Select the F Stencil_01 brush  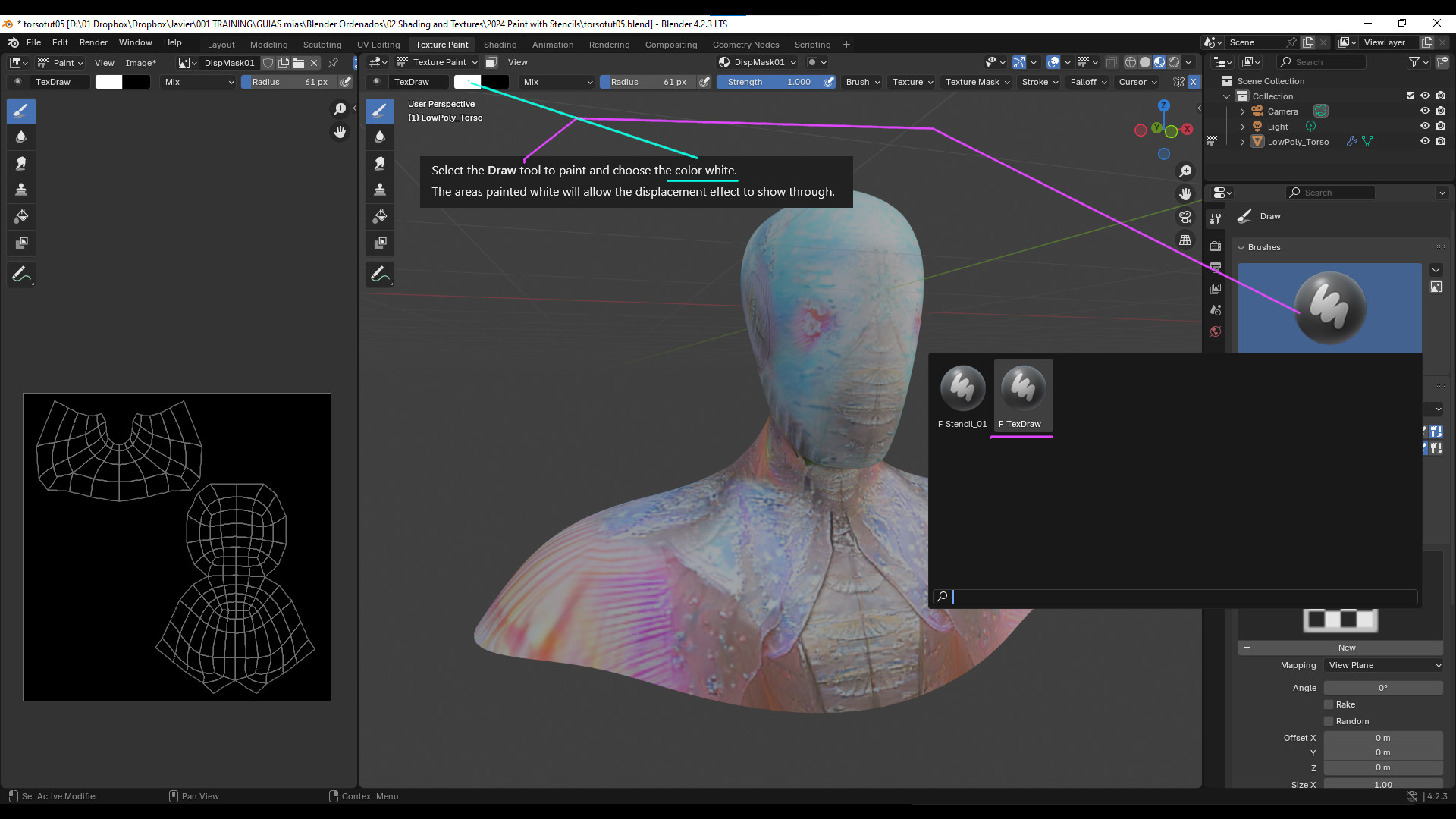pos(962,397)
